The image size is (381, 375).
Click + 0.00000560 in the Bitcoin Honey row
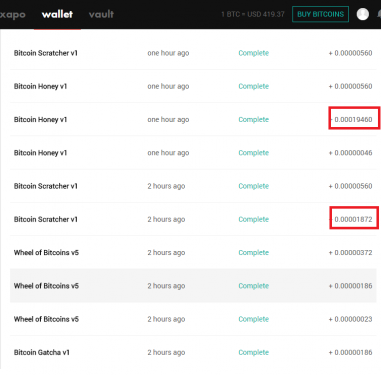350,86
